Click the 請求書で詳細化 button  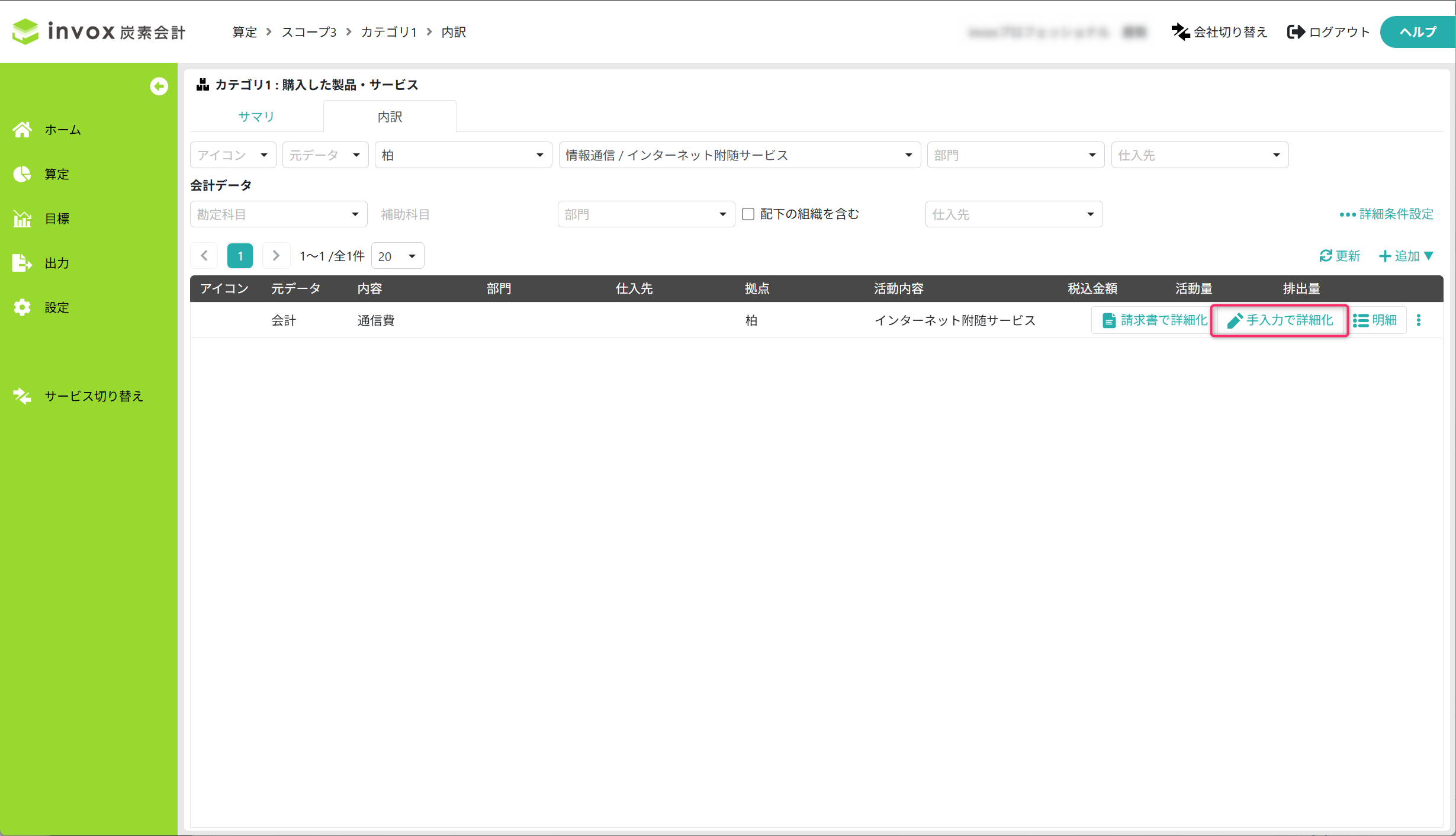point(1154,320)
